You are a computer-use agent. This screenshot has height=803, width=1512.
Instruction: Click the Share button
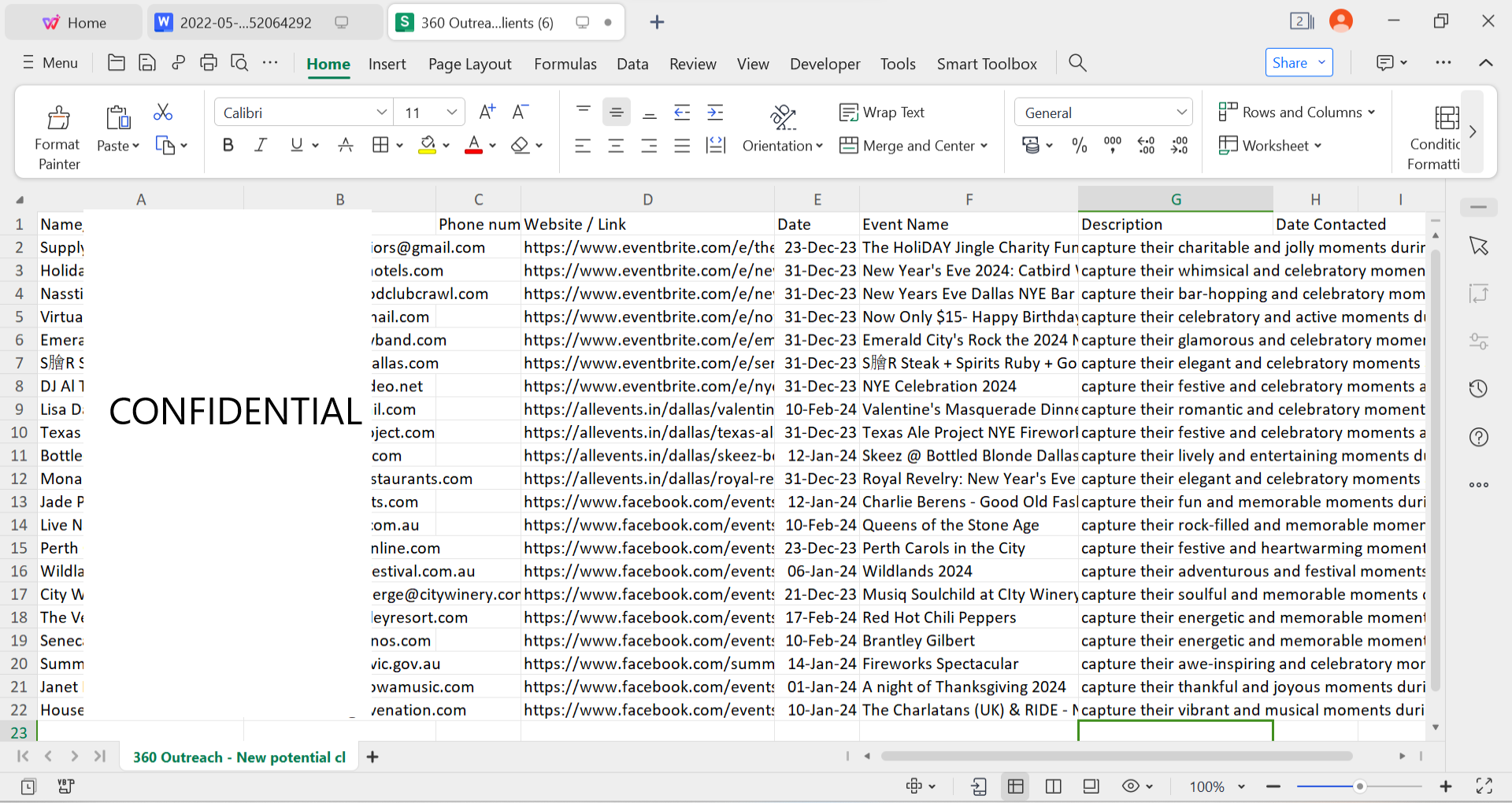[1299, 63]
